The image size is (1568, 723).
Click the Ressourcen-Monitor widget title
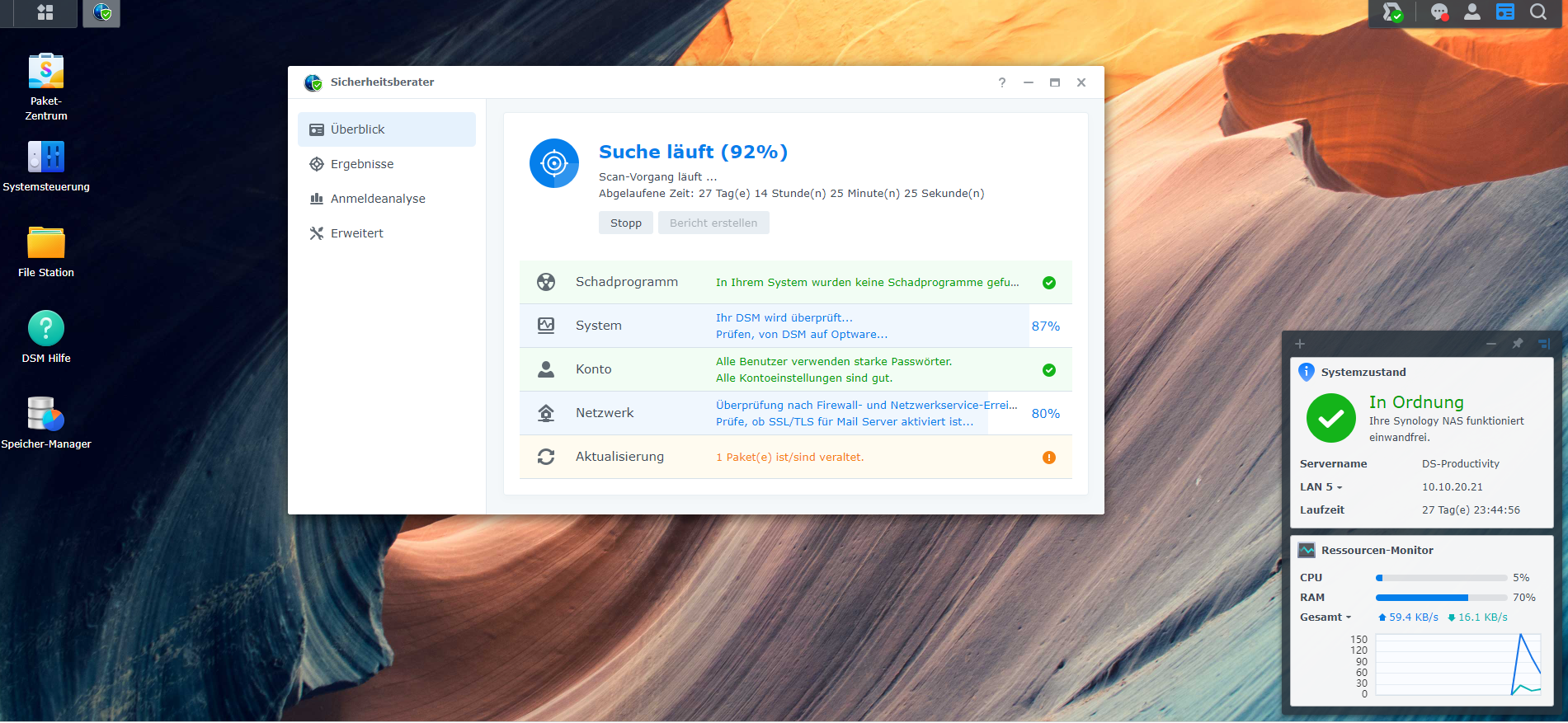[x=1377, y=551]
